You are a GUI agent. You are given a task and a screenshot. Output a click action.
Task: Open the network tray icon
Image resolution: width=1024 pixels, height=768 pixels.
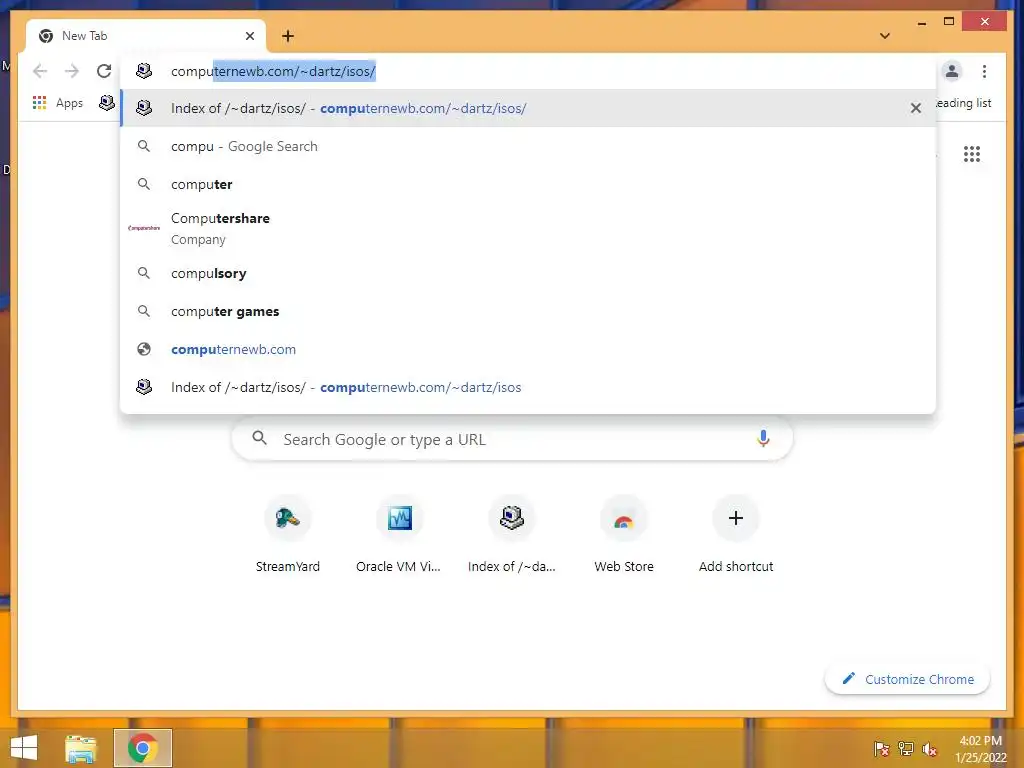[x=905, y=748]
